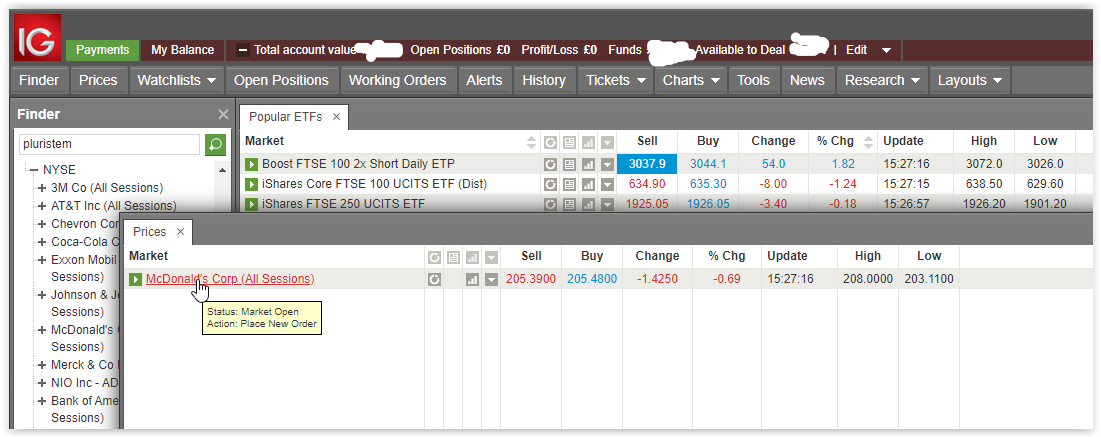Expand 3M Co (All Sessions) node
Image resolution: width=1101 pixels, height=437 pixels.
tap(42, 188)
